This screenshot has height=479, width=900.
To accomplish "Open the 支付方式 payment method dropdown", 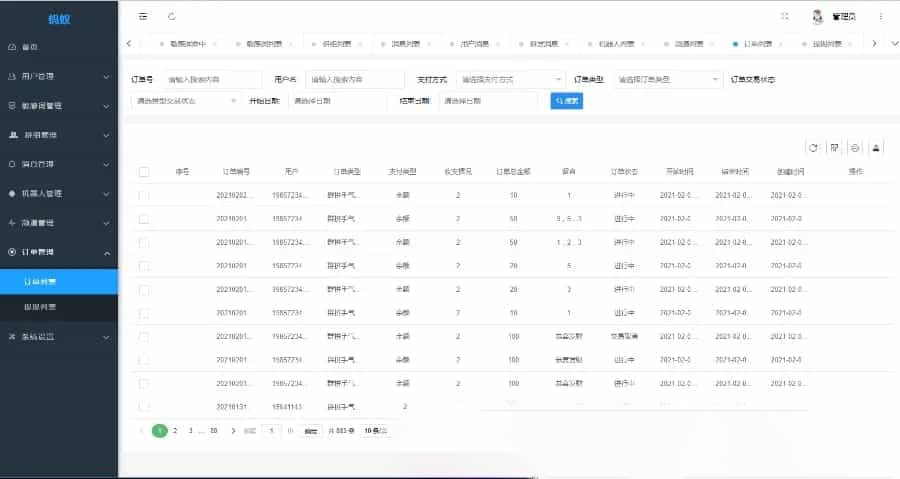I will [x=510, y=79].
